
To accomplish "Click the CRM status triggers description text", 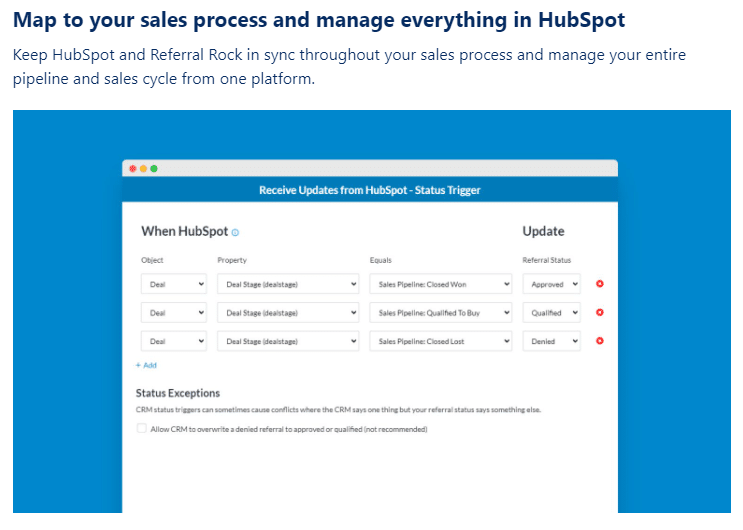I will click(338, 410).
